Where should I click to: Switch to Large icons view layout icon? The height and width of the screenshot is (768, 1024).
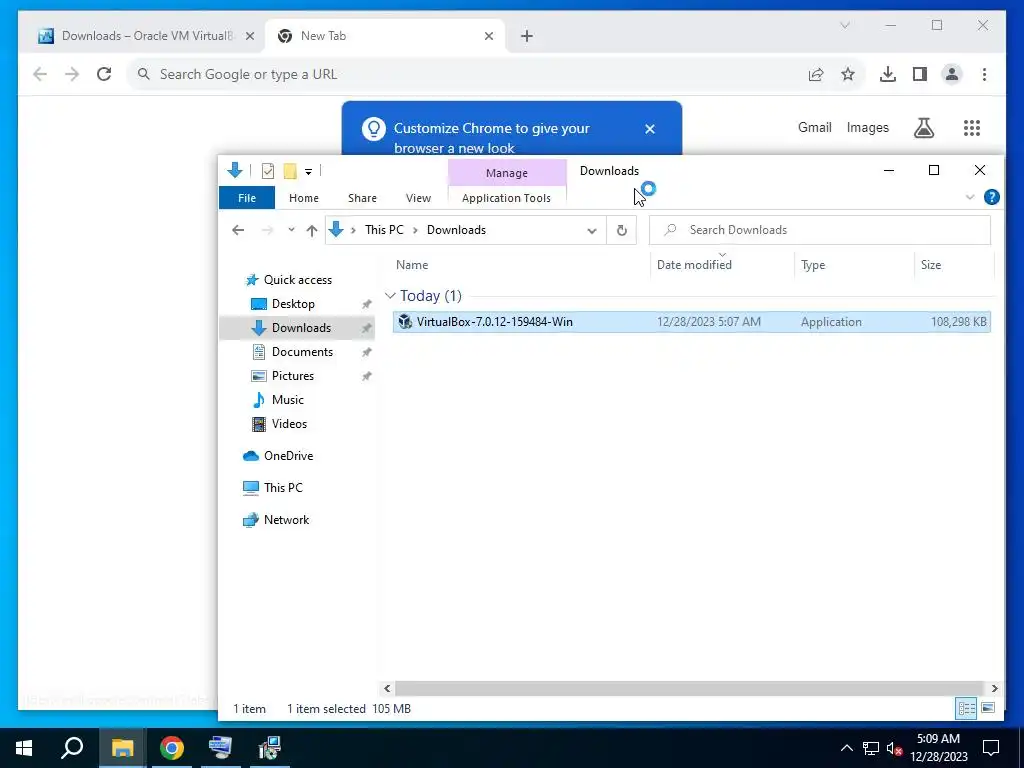(988, 708)
